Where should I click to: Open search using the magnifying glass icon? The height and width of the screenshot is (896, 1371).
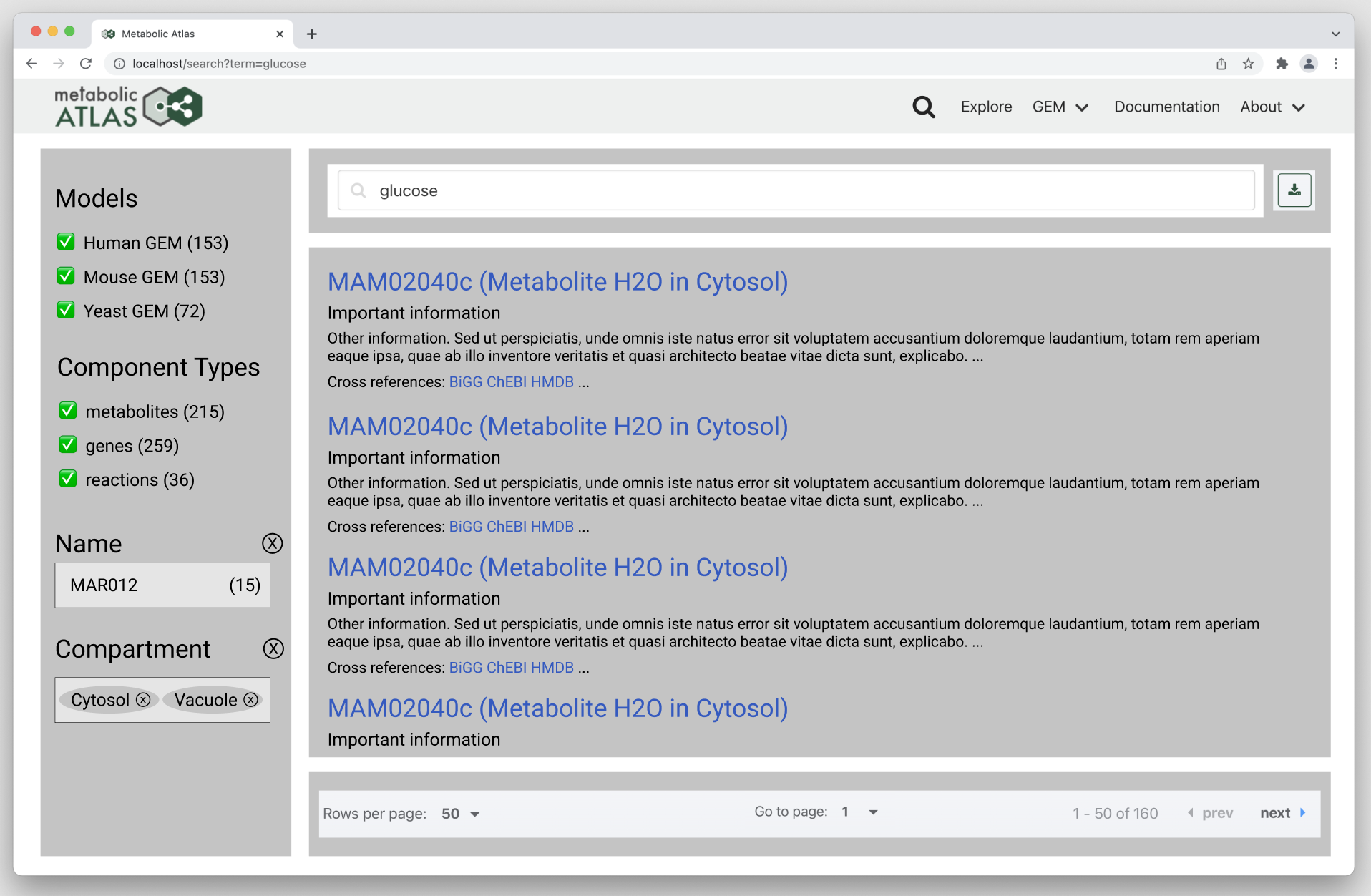click(x=923, y=106)
